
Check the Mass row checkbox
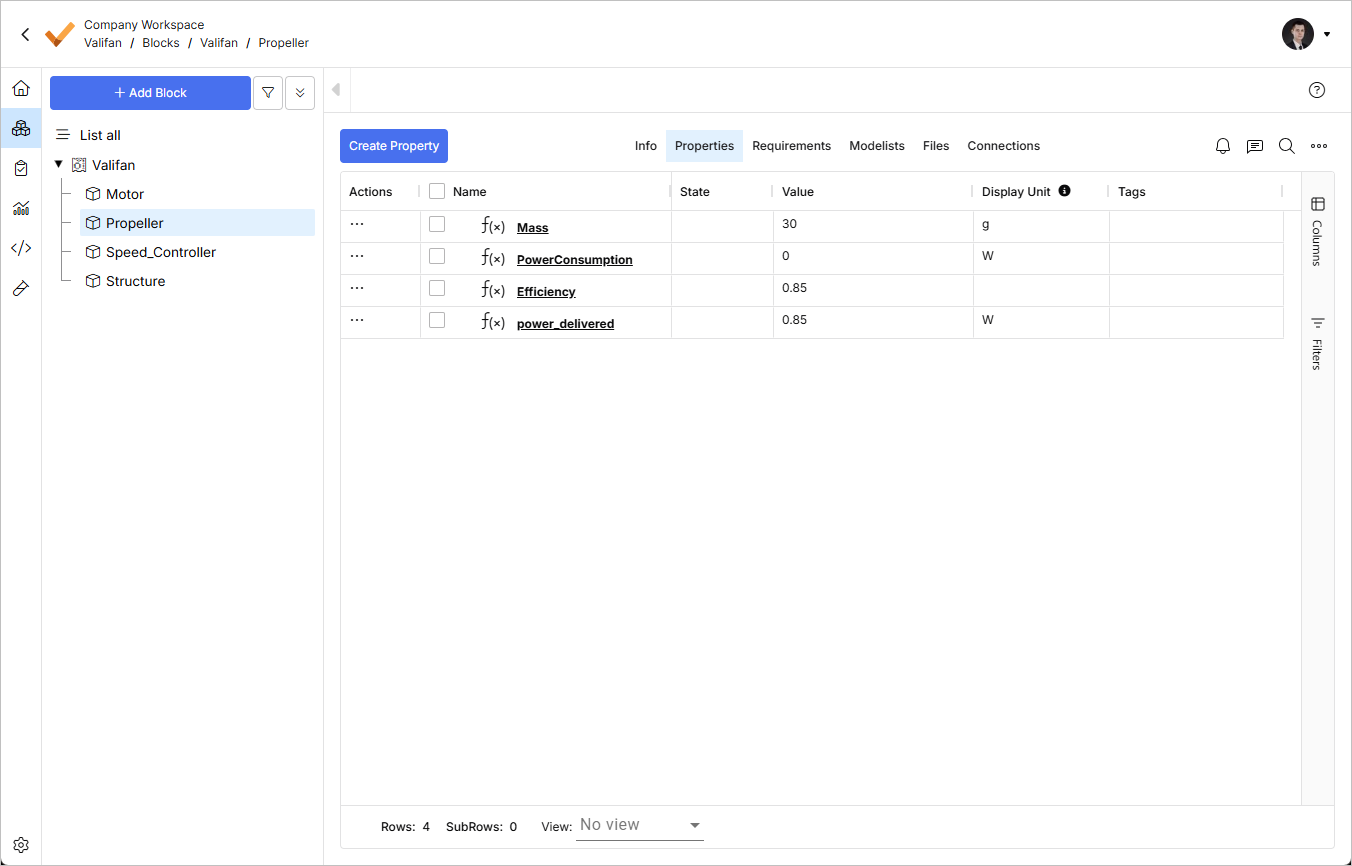point(437,224)
